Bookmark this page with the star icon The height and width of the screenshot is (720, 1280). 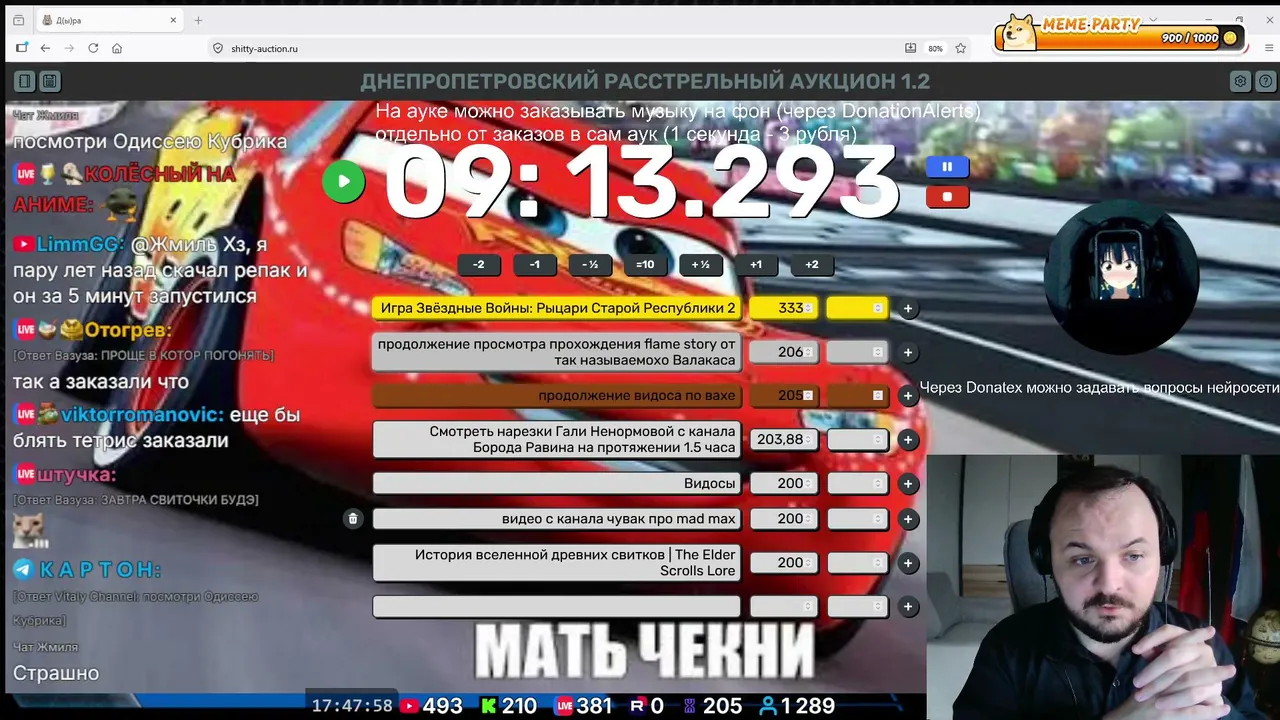[x=960, y=48]
